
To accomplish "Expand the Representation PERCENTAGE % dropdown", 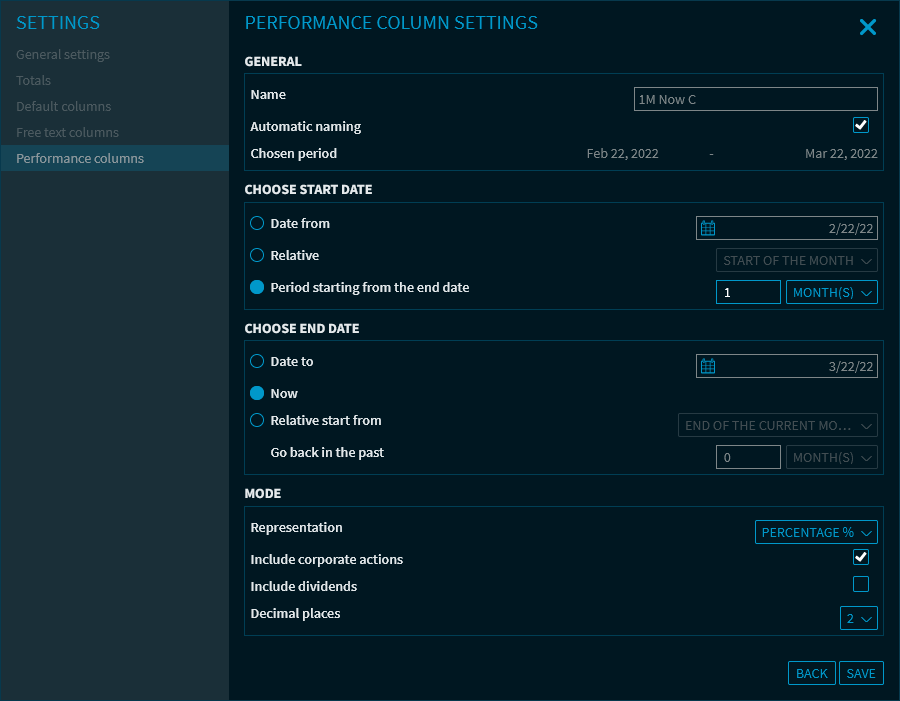I will point(816,532).
